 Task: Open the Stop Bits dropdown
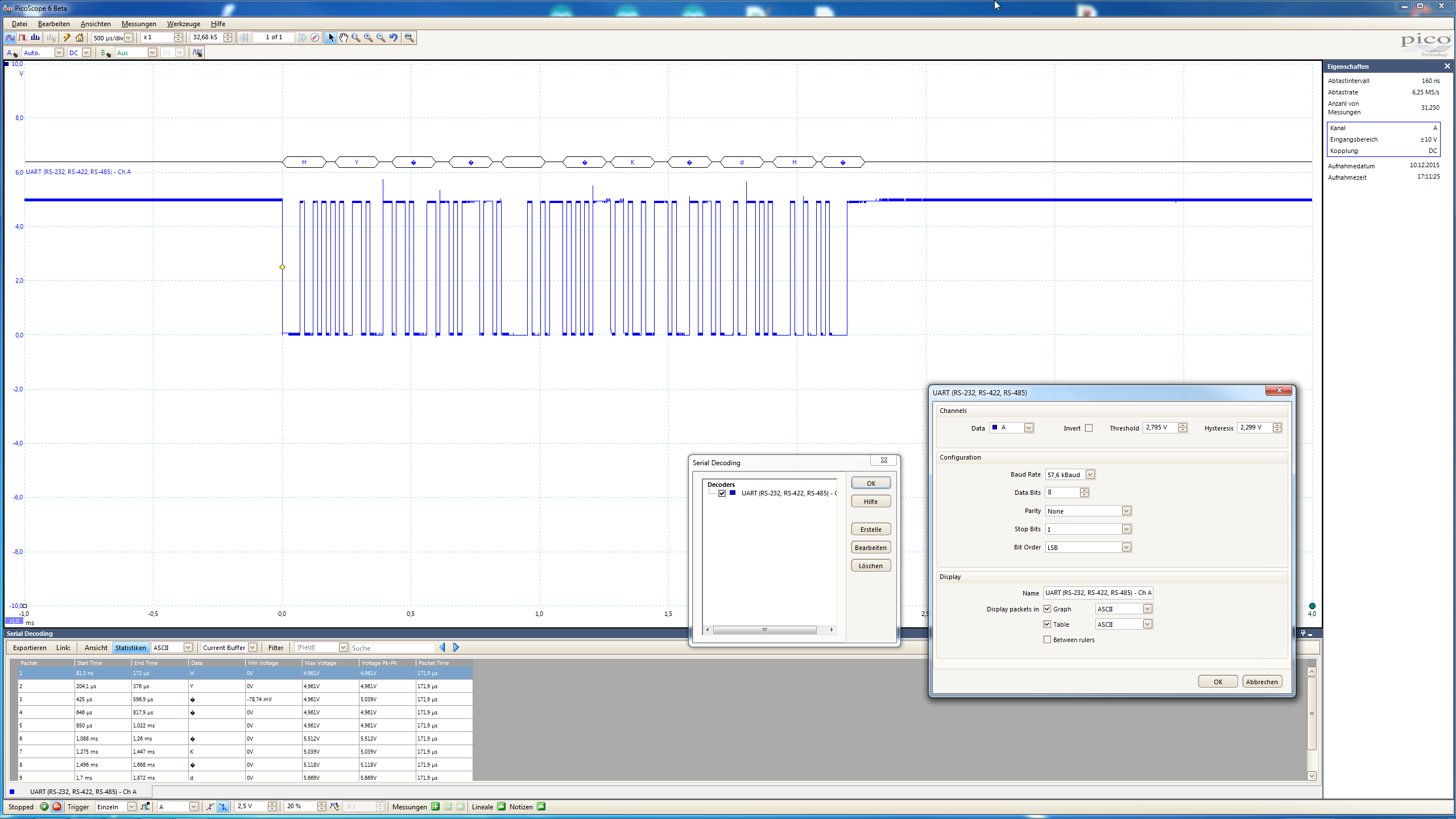(1126, 529)
